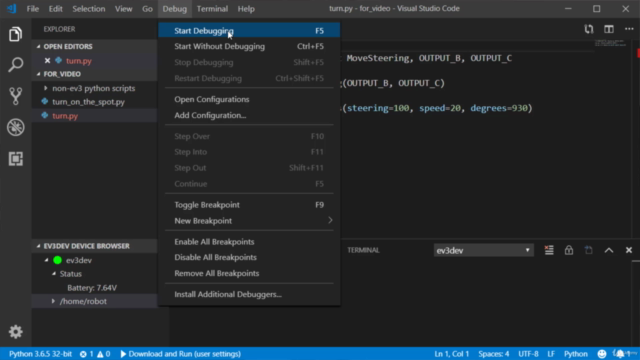Open the File menu

[x=33, y=9]
